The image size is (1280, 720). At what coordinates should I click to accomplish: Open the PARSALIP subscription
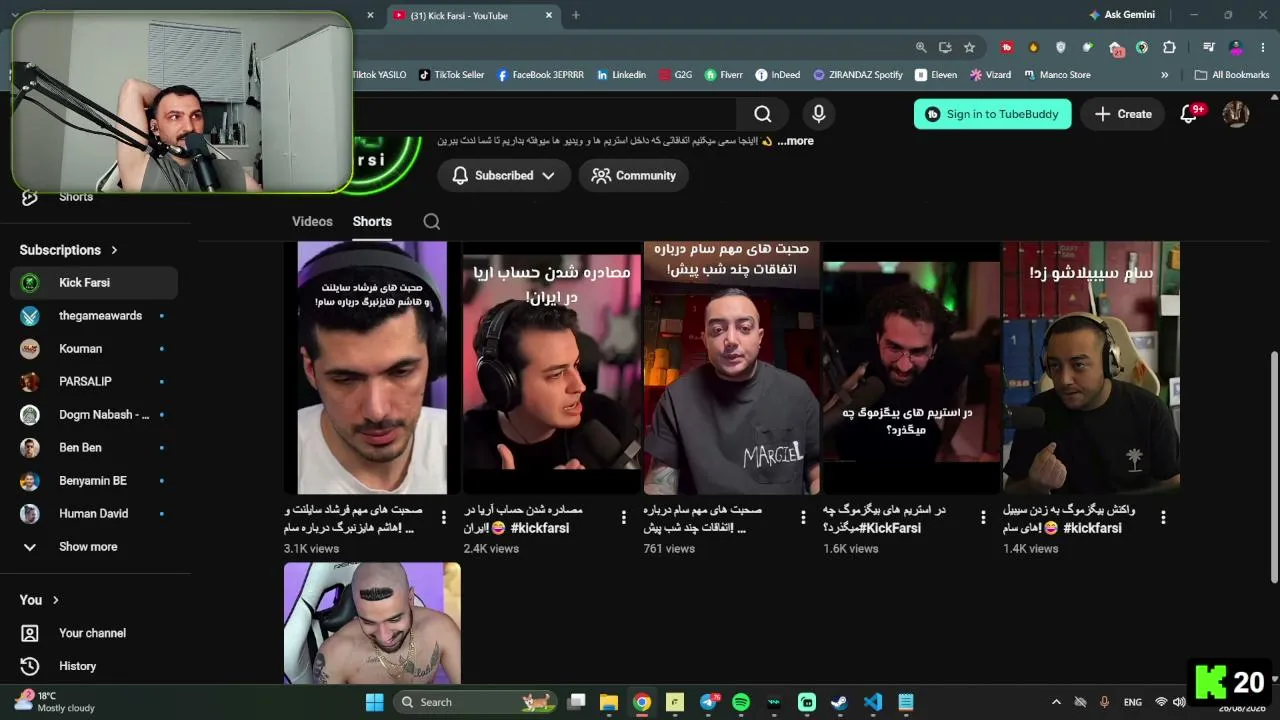[x=94, y=382]
